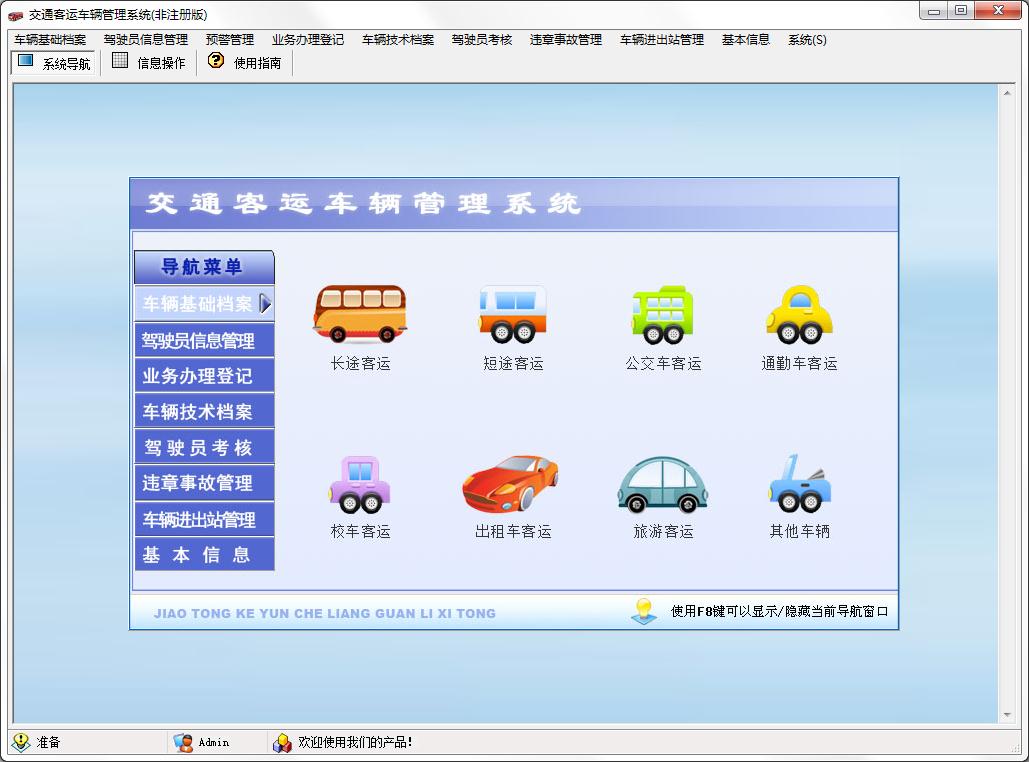1029x762 pixels.
Task: Click the teal 旅游客运 car icon
Action: click(x=663, y=485)
